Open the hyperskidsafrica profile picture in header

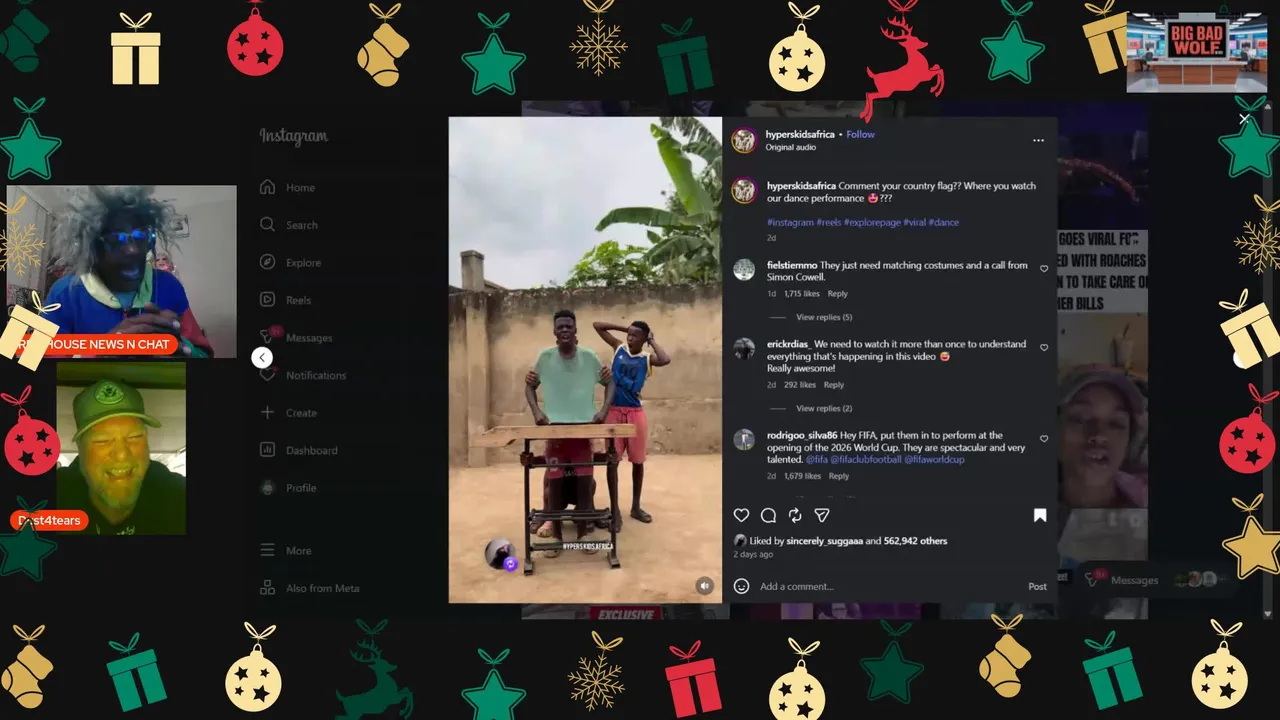click(x=743, y=140)
